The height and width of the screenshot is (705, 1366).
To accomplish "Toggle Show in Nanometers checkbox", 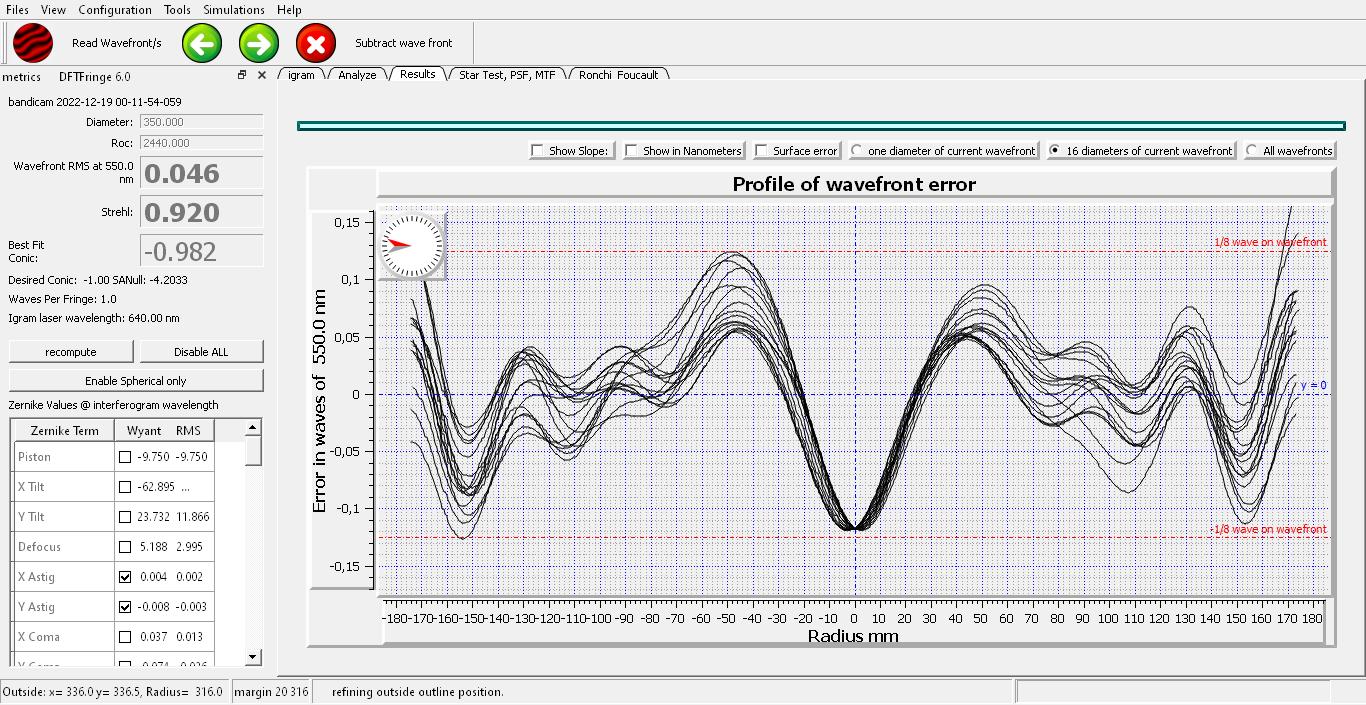I will (632, 151).
